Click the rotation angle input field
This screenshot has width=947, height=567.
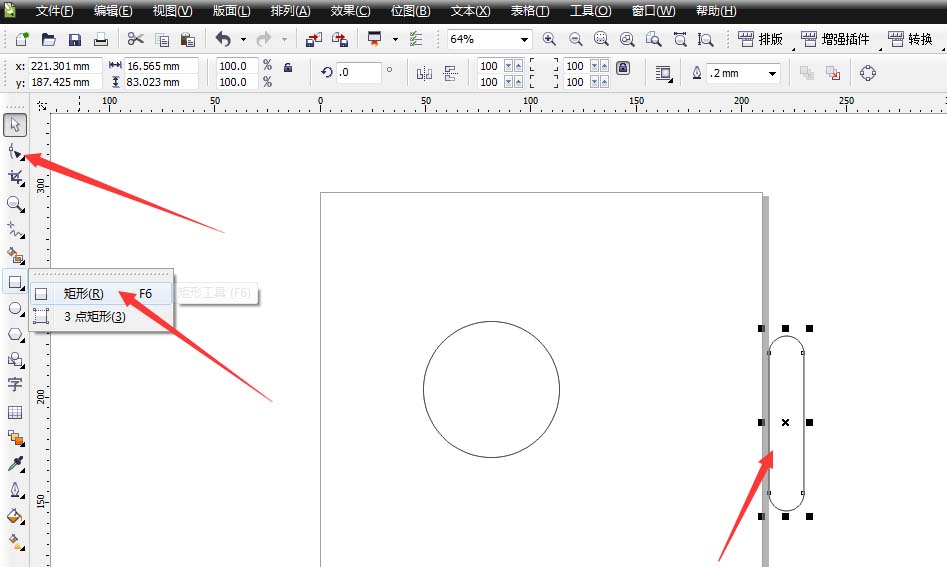point(357,74)
